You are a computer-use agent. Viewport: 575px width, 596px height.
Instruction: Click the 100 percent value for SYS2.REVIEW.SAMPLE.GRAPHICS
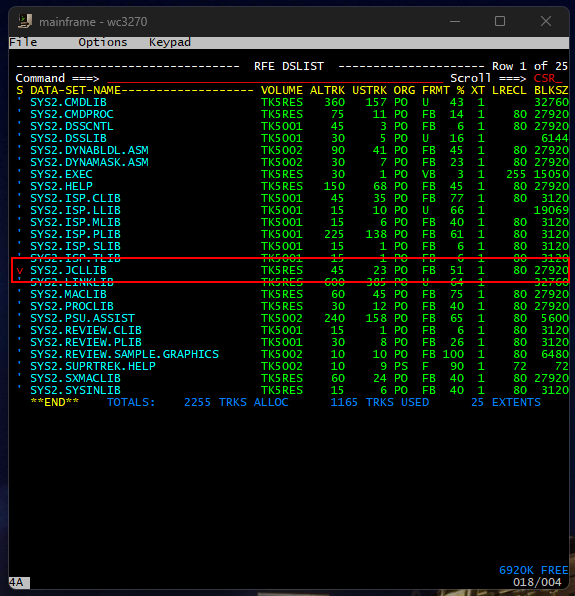click(x=453, y=354)
